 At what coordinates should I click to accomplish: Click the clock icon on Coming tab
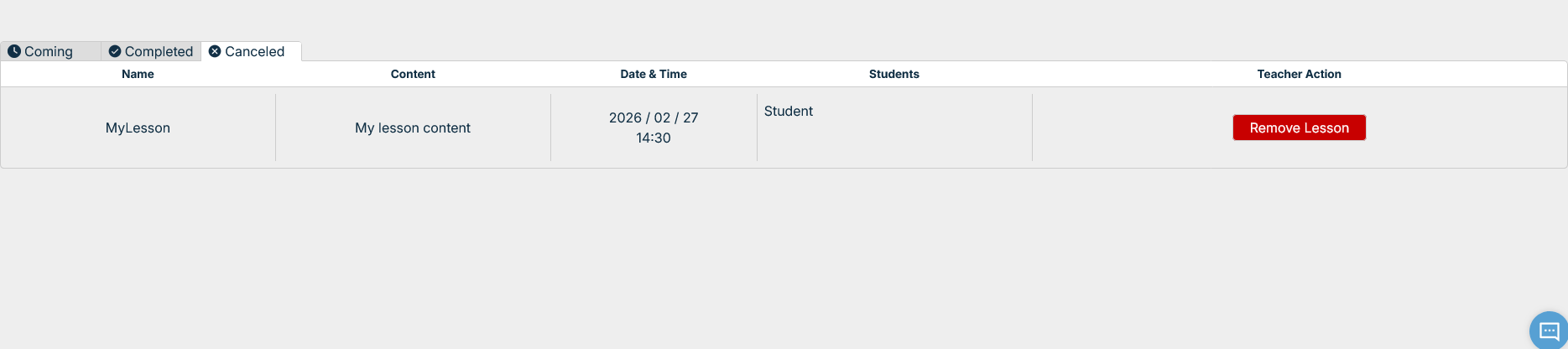[14, 51]
